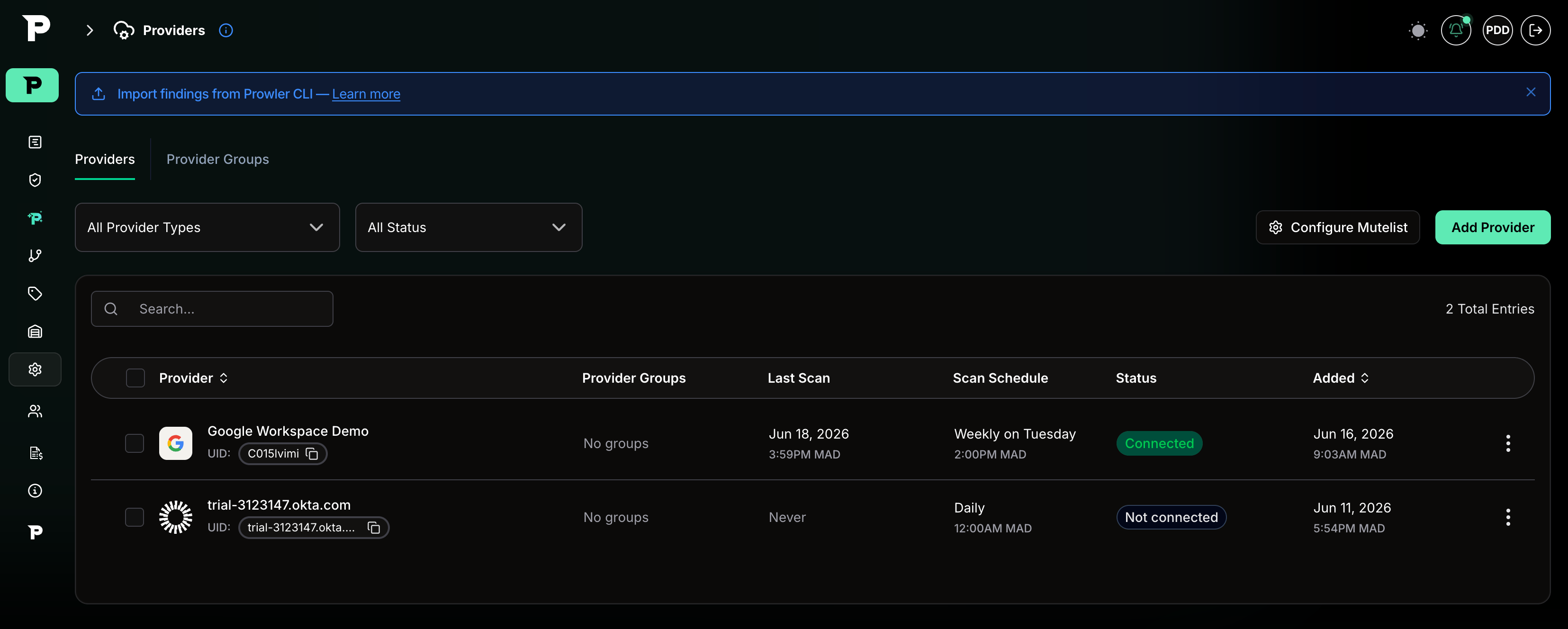
Task: Click the Jun 18, 2026 last scan date
Action: 808,434
